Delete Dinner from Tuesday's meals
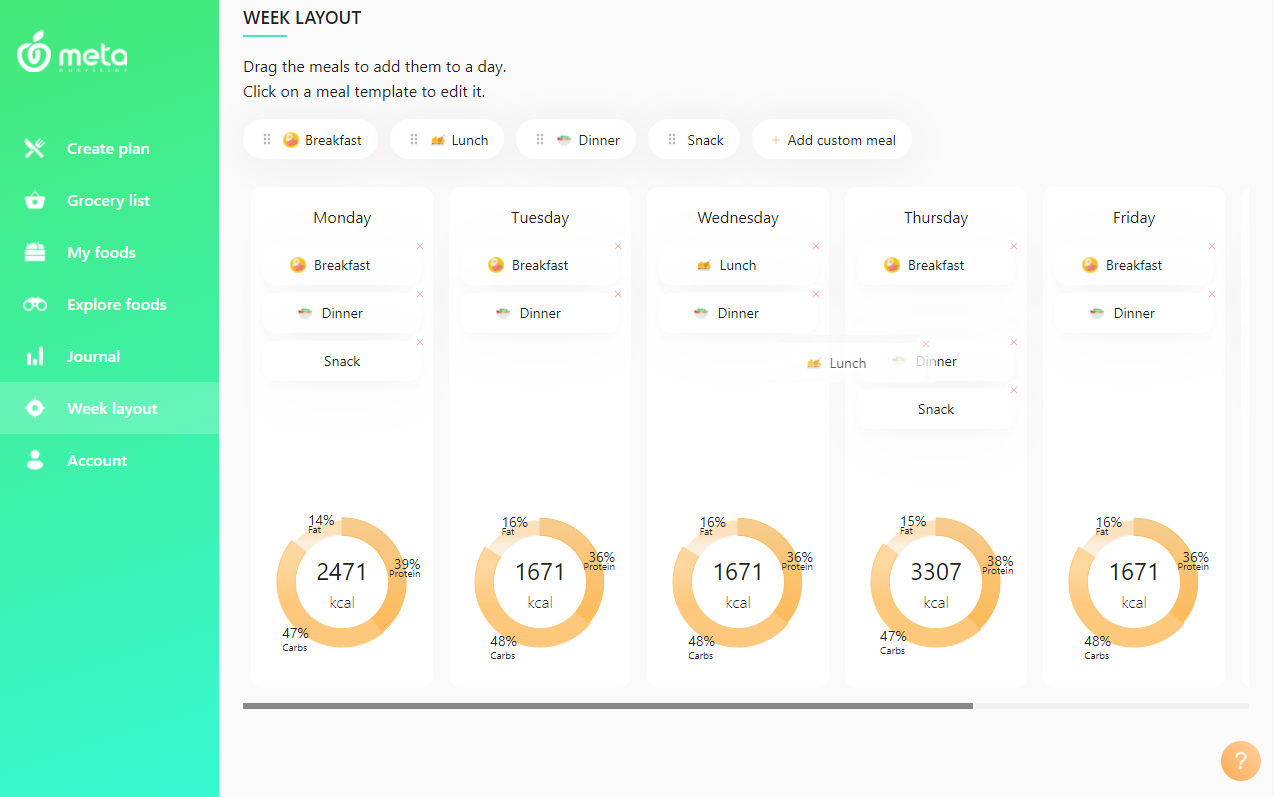 coord(618,294)
